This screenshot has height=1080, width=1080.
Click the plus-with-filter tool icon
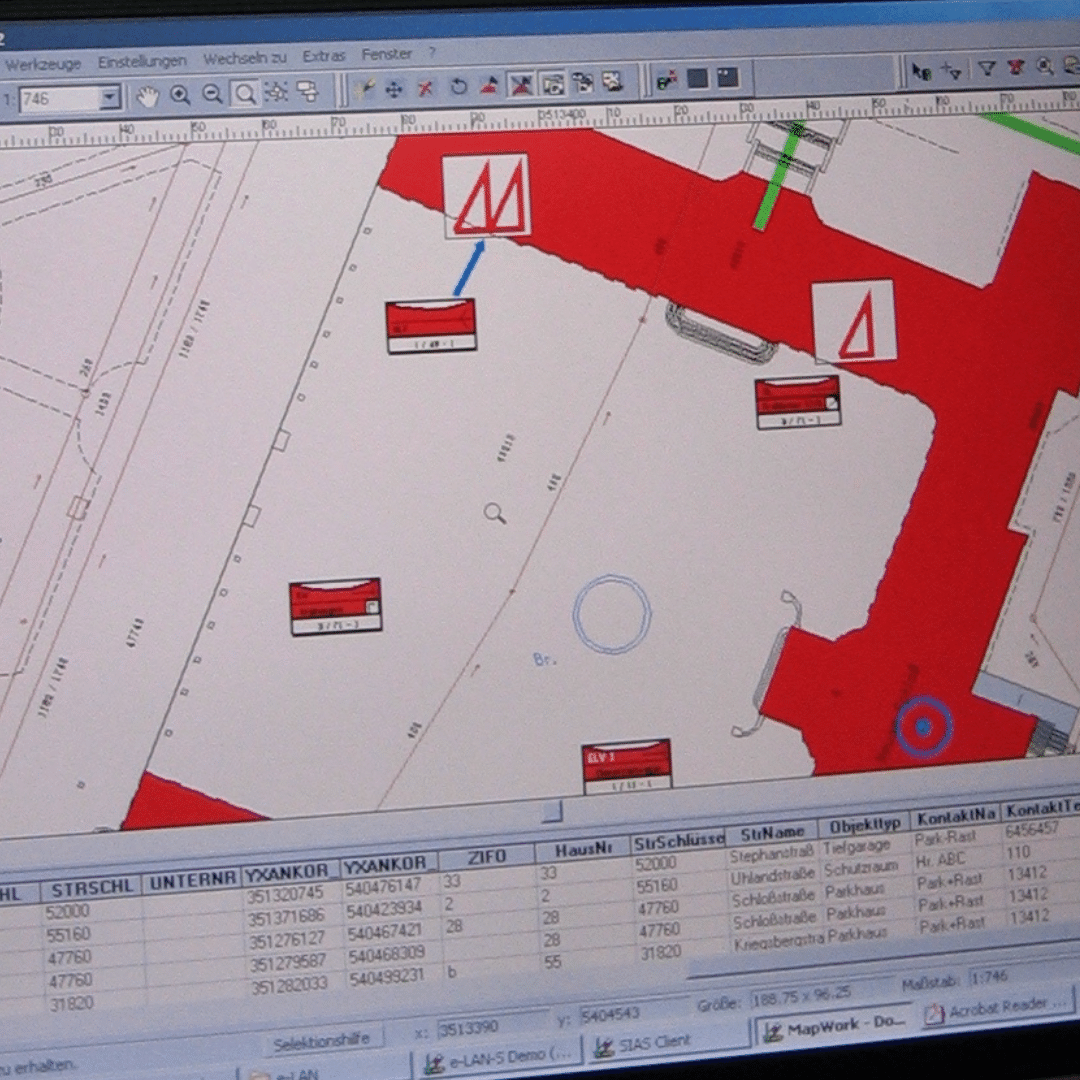[x=953, y=71]
